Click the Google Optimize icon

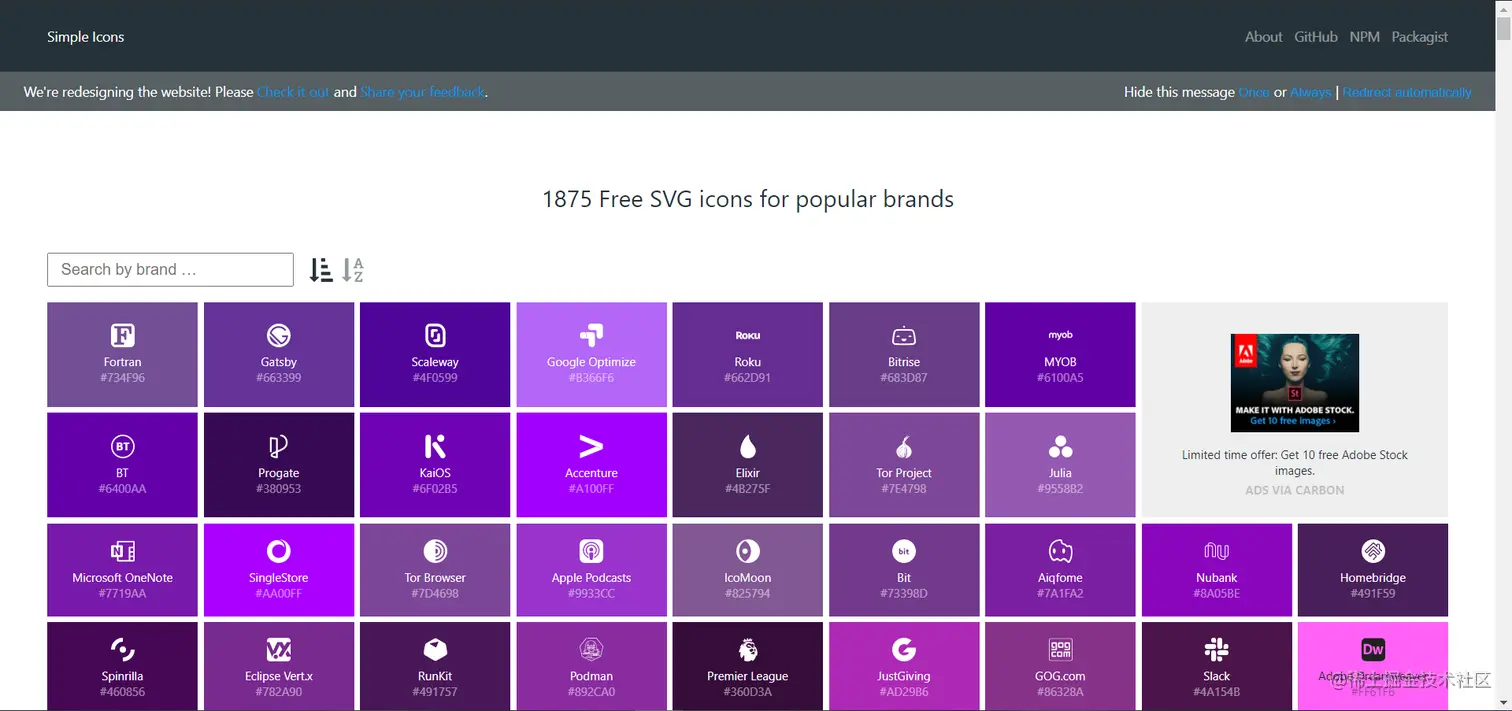tap(591, 335)
